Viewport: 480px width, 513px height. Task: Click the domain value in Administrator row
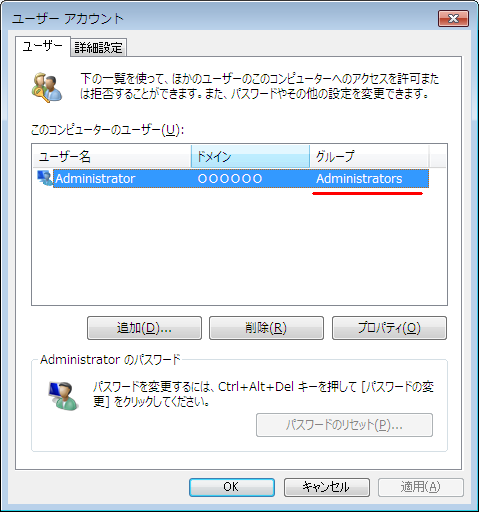pyautogui.click(x=230, y=179)
